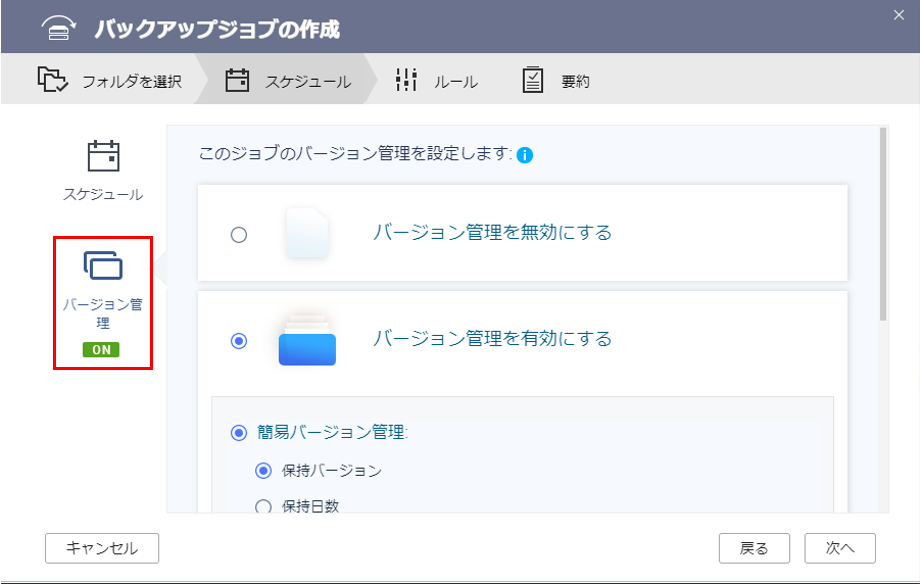Viewport: 920px width, 584px height.
Task: Select the 保持日数 radio option
Action: pyautogui.click(x=264, y=507)
